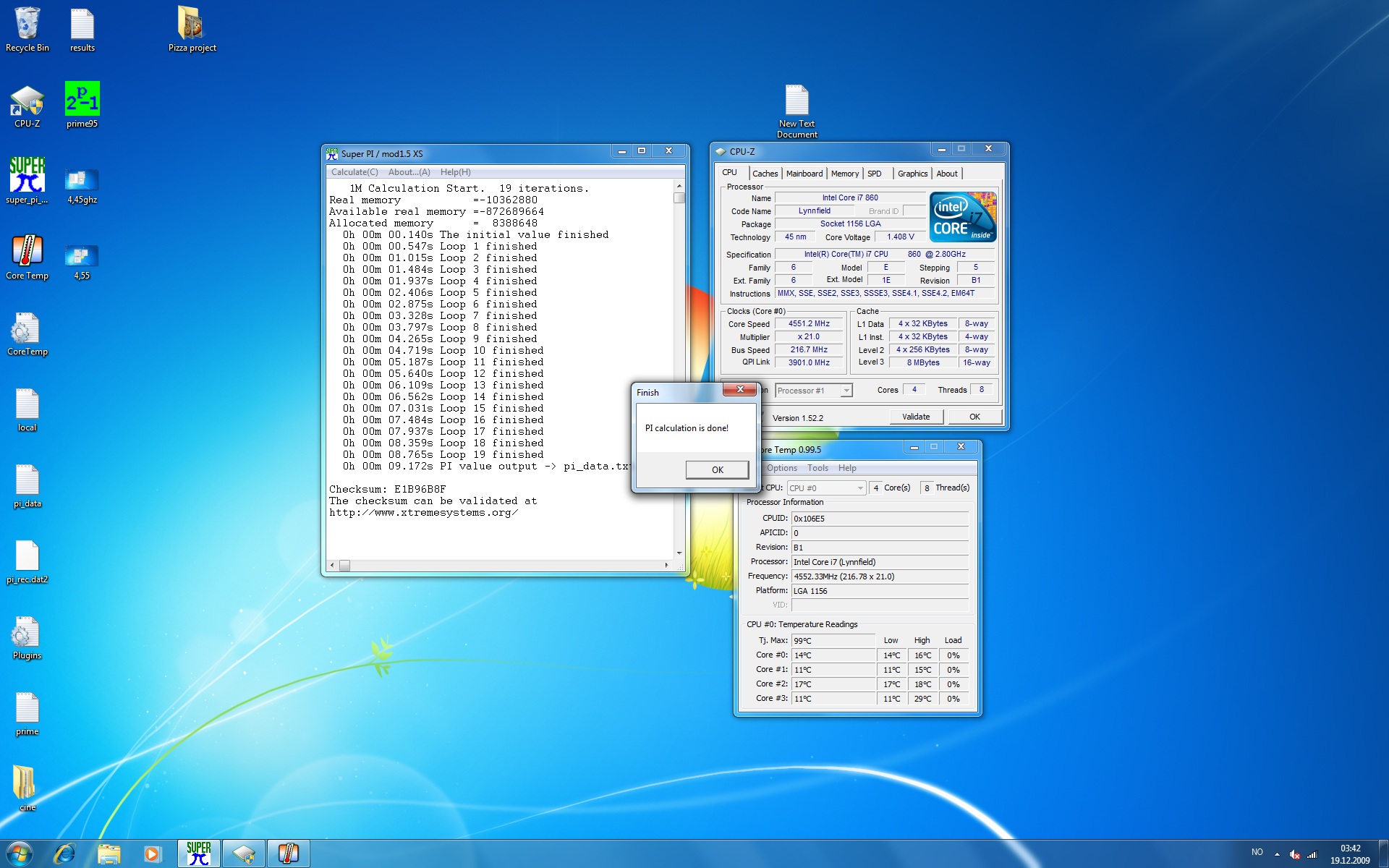Viewport: 1389px width, 868px height.
Task: Click the OK button in CPU-Z
Action: tap(974, 417)
